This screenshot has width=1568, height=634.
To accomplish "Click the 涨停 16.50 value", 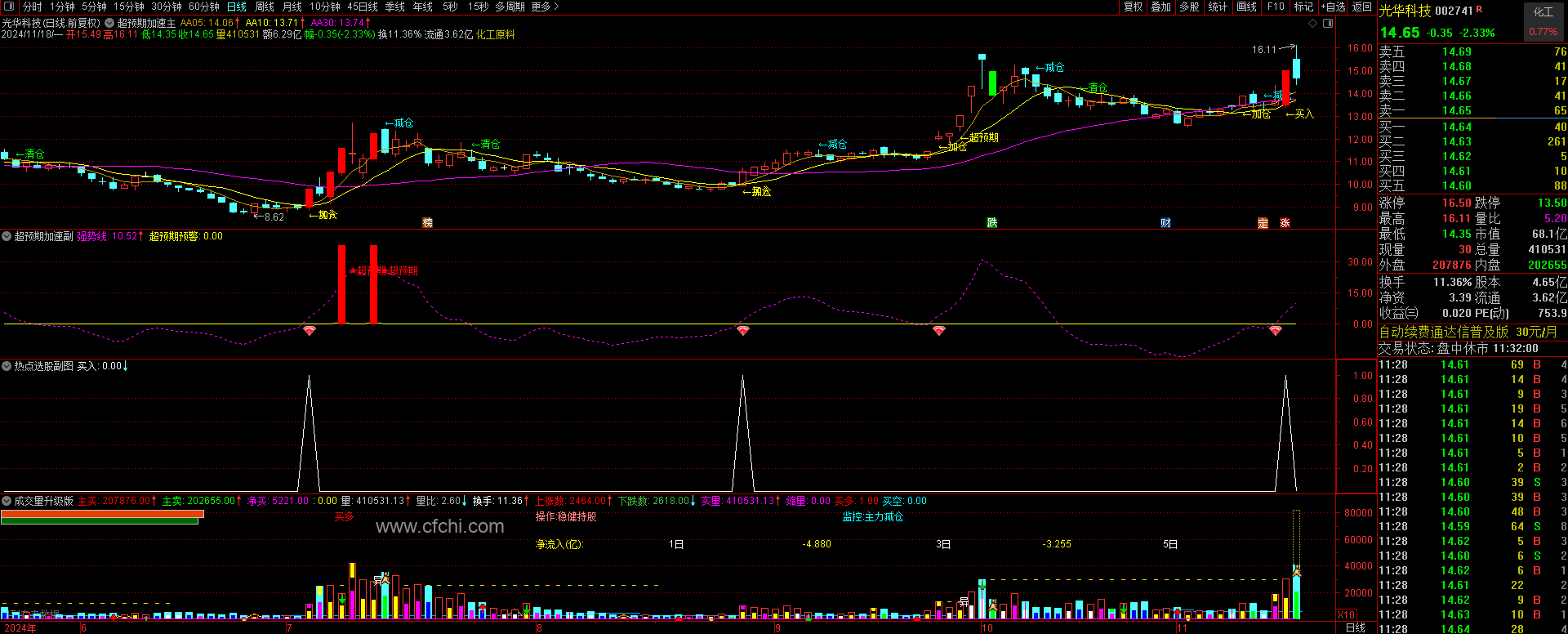I will coord(1456,203).
